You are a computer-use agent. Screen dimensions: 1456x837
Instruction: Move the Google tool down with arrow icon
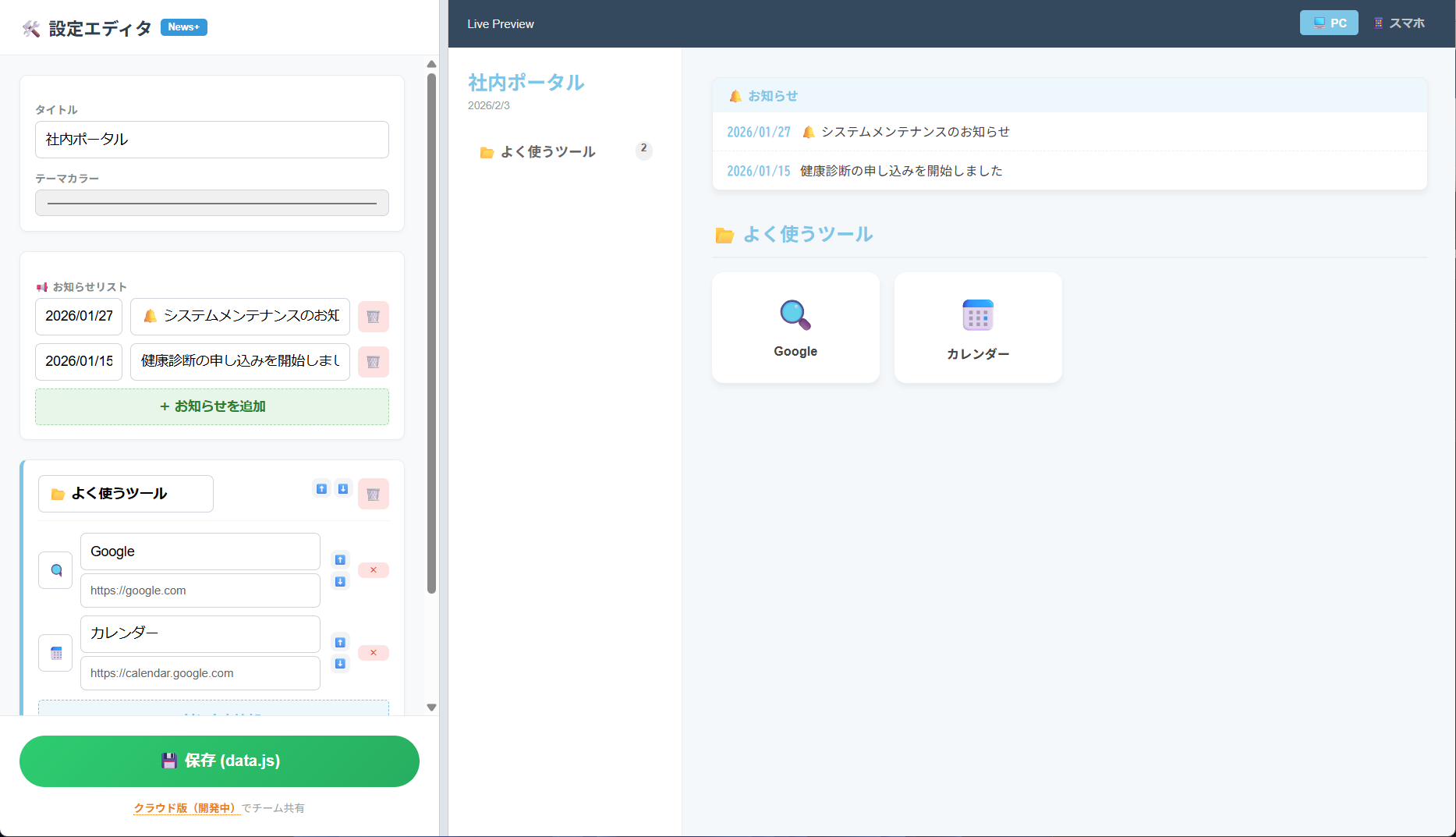[340, 580]
